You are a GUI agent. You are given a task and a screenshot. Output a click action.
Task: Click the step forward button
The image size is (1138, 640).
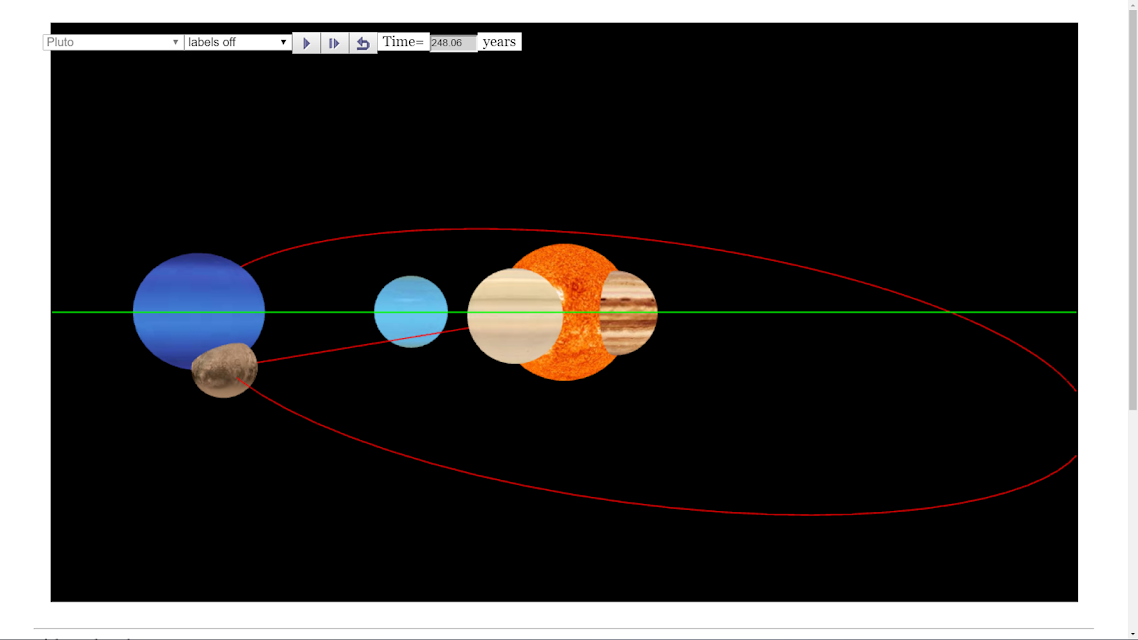(x=335, y=43)
